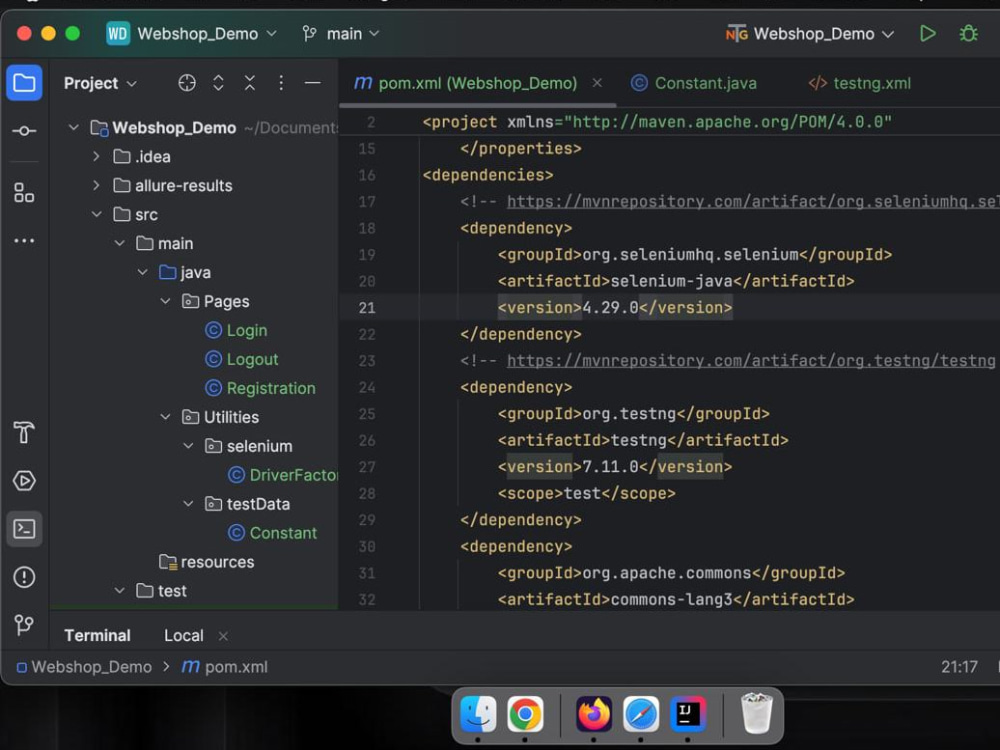
Task: Open the Webshop_Demo project dropdown
Action: [191, 33]
